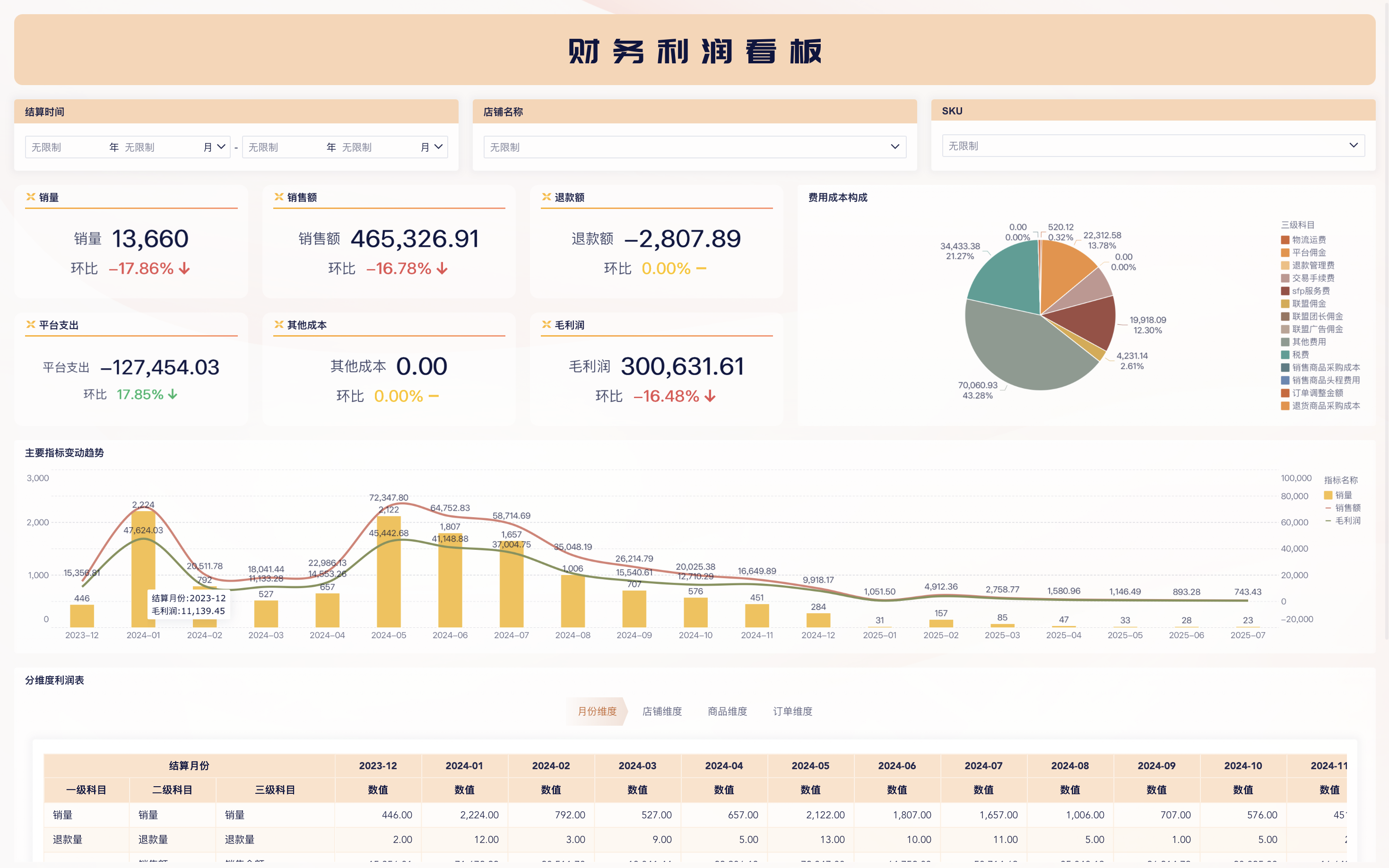Click the 毛利润 card header icon

(x=547, y=324)
